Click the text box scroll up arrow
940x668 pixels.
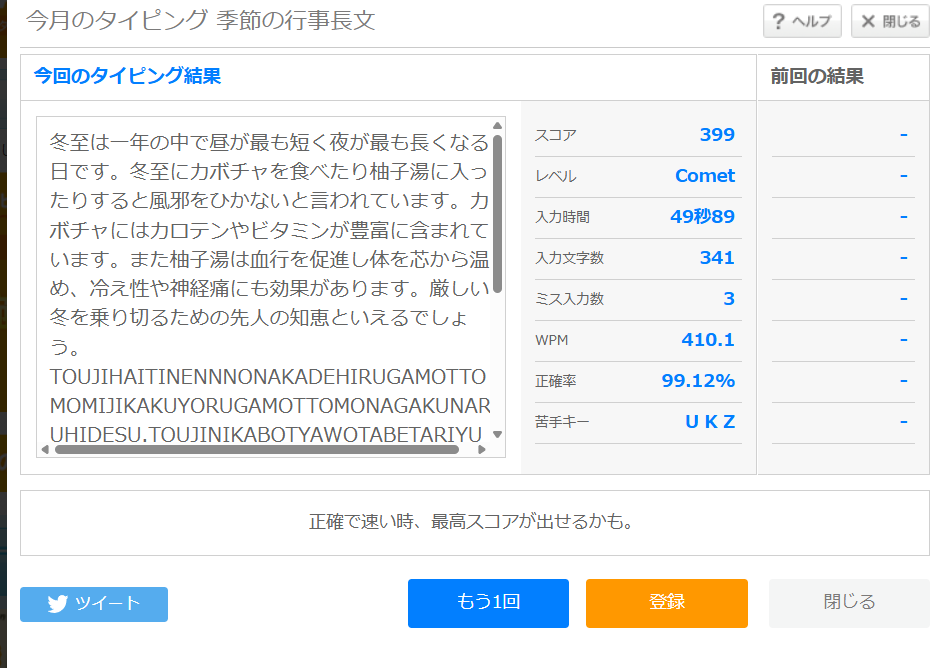click(x=498, y=125)
